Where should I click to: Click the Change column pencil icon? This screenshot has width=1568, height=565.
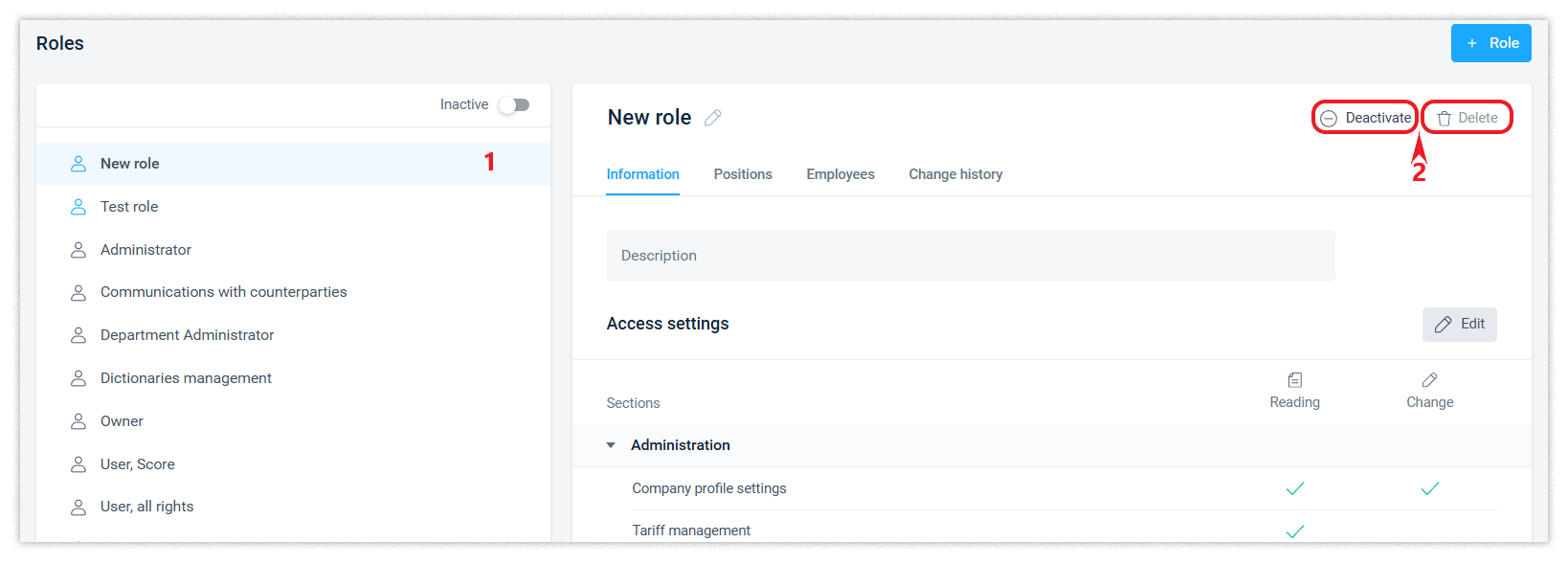click(1429, 380)
